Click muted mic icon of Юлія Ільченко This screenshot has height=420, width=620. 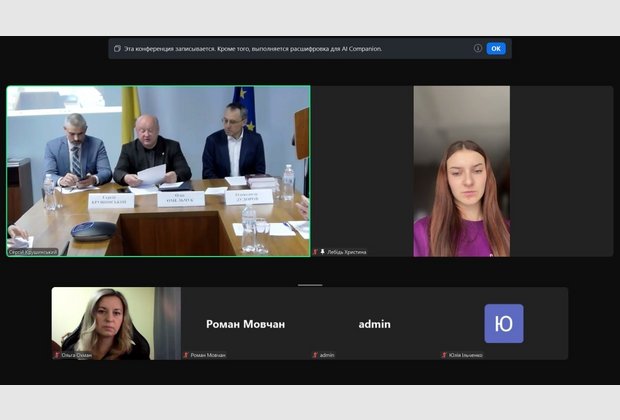tap(444, 355)
